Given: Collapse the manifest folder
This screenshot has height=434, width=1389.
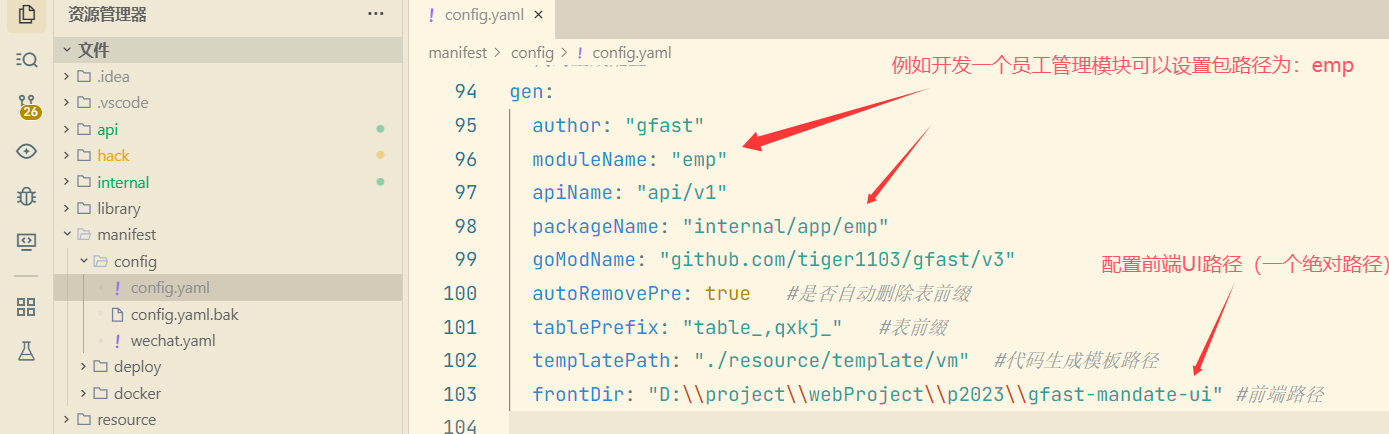Looking at the screenshot, I should pyautogui.click(x=126, y=235).
